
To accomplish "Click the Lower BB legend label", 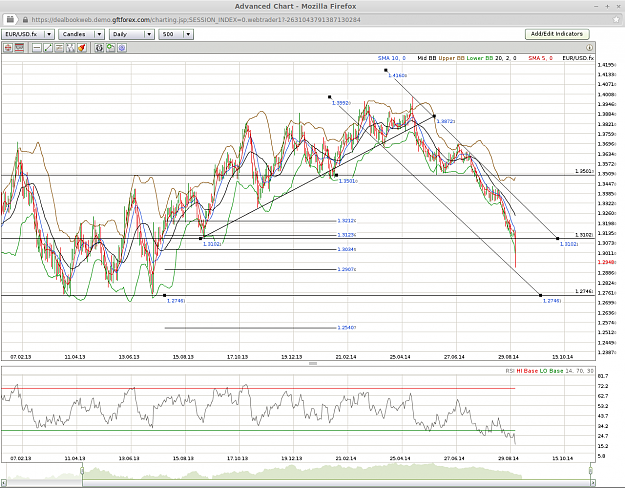I will [x=480, y=58].
